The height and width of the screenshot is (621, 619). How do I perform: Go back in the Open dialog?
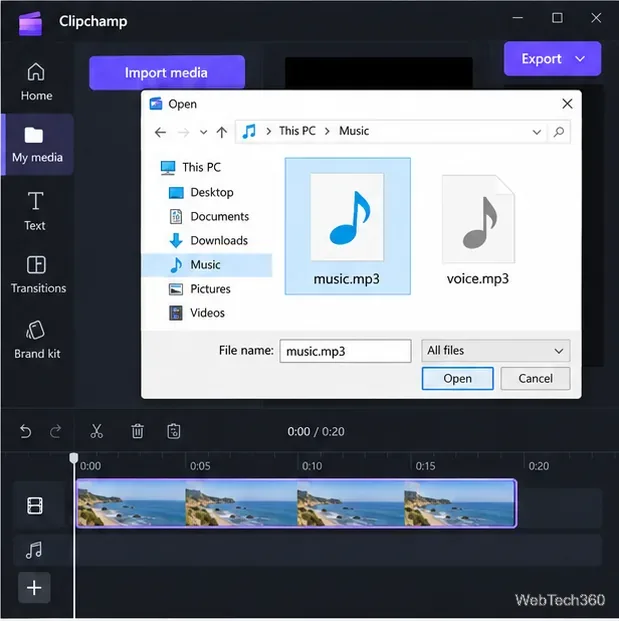coord(160,132)
